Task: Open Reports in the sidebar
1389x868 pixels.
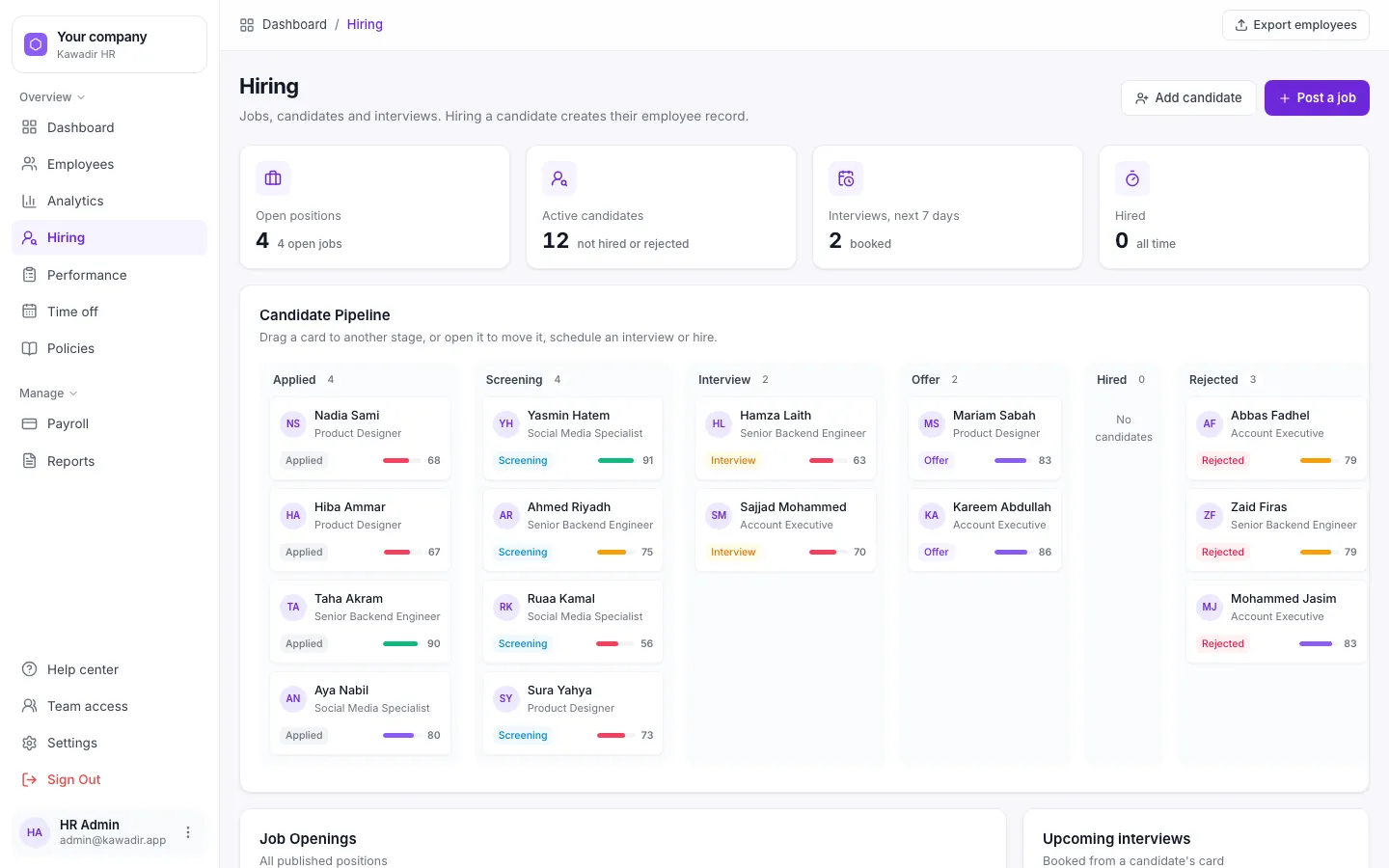Action: point(109,461)
